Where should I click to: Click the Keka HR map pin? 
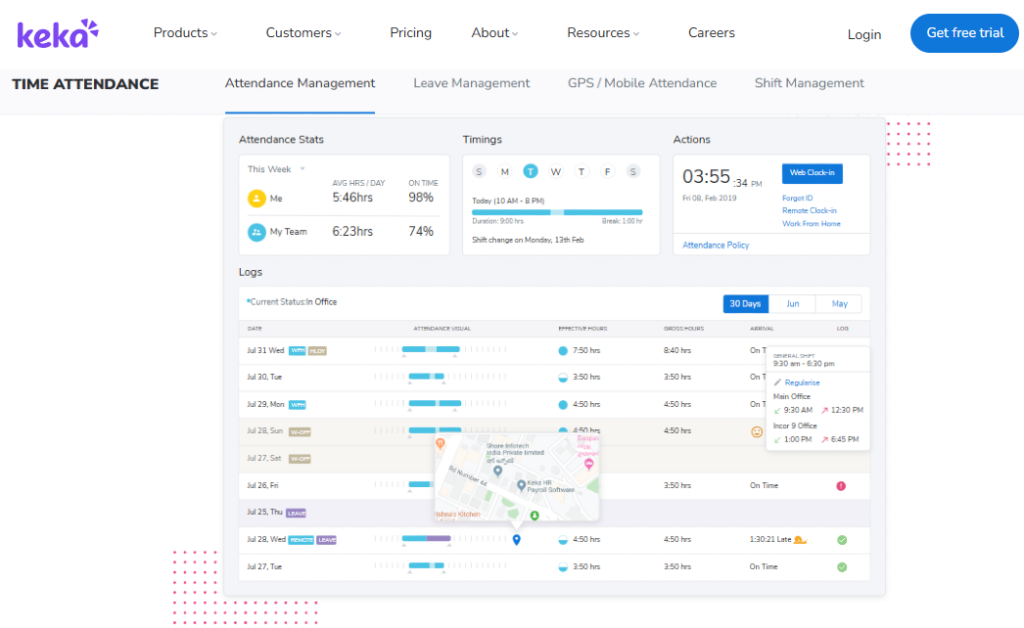pos(521,485)
